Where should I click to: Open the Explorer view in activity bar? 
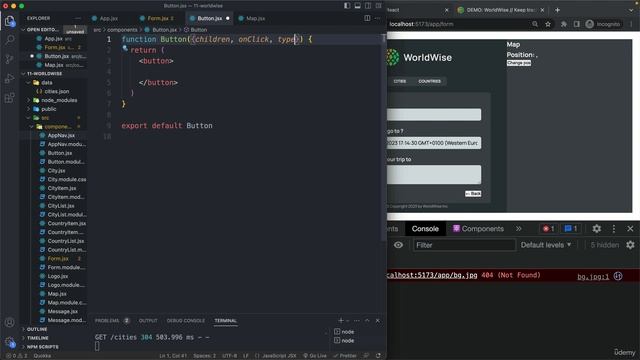coord(10,20)
